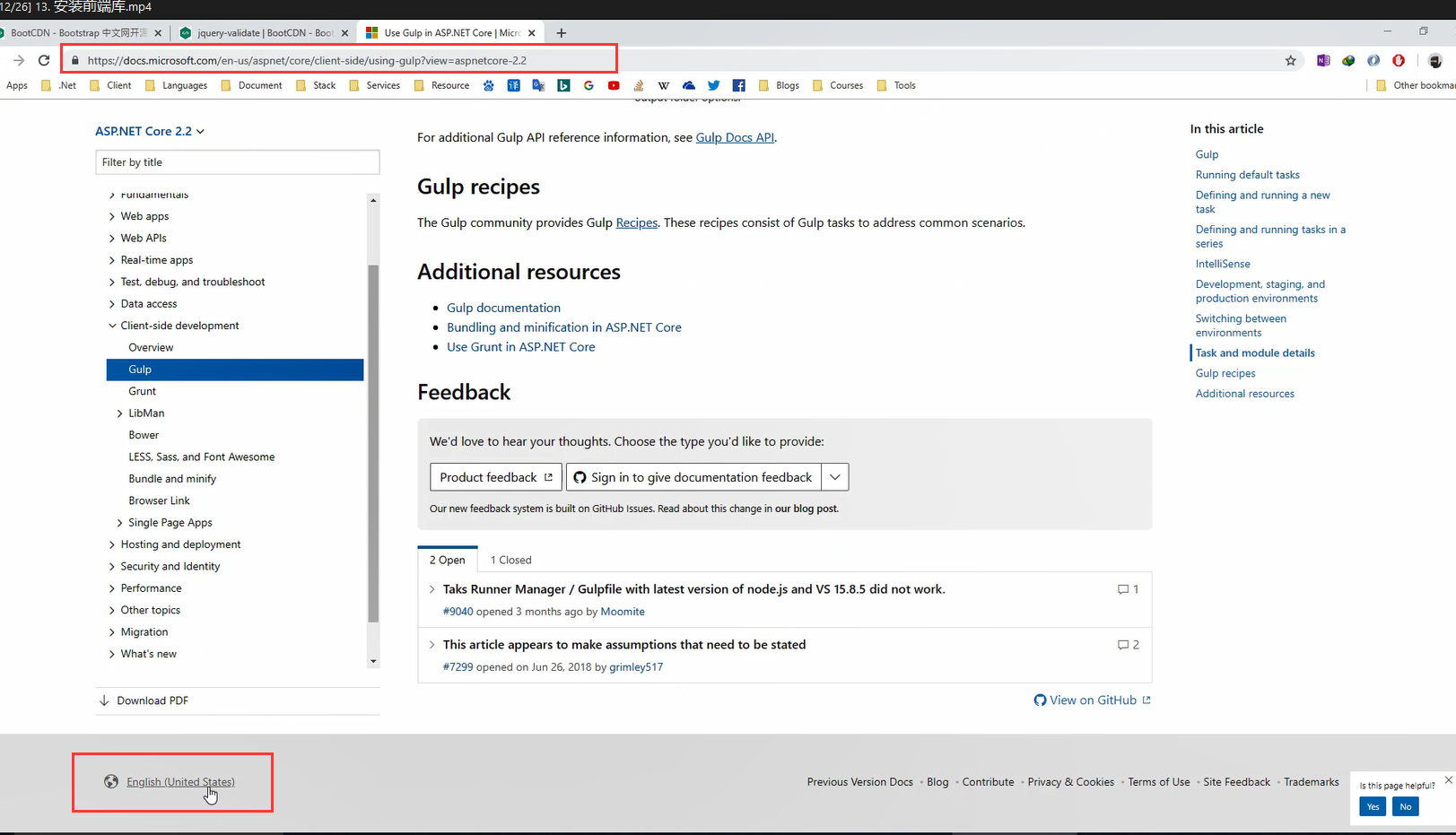Close the jquery-validate BootCDN tab

tap(344, 33)
